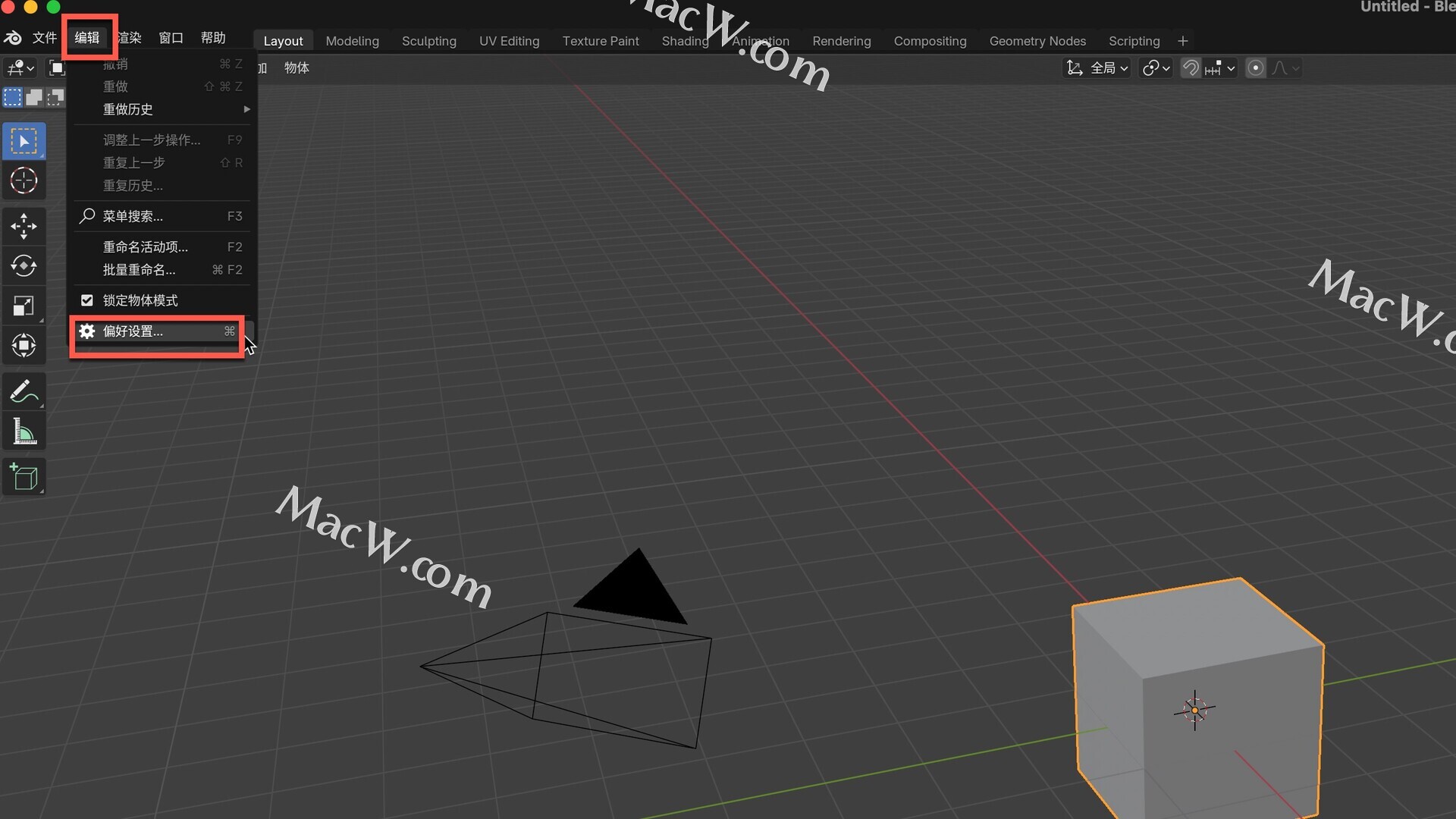This screenshot has height=819, width=1456.
Task: Open the proportional falloff dropdown
Action: pyautogui.click(x=1286, y=68)
